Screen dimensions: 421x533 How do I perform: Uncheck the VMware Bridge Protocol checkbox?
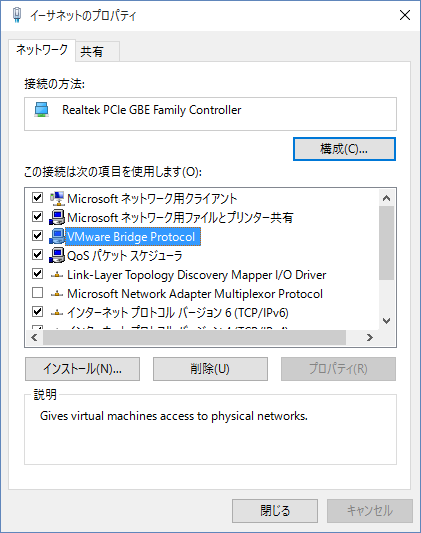[x=37, y=236]
